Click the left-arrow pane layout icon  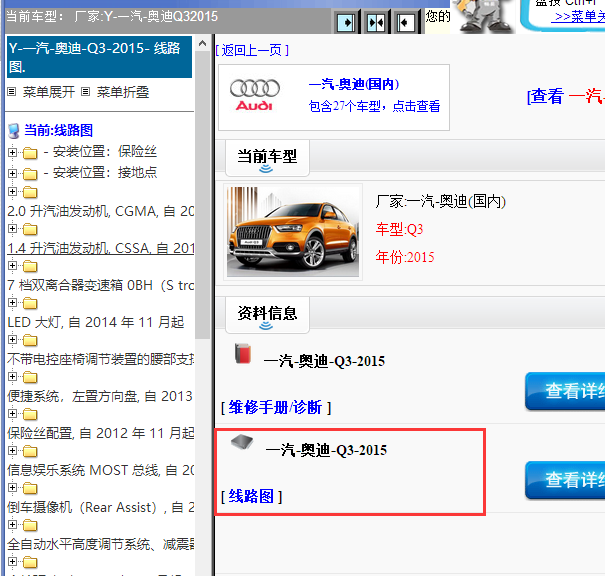click(x=406, y=22)
